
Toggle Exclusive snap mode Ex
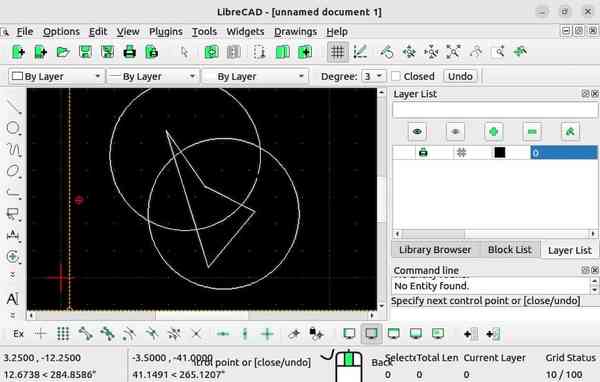tap(18, 334)
